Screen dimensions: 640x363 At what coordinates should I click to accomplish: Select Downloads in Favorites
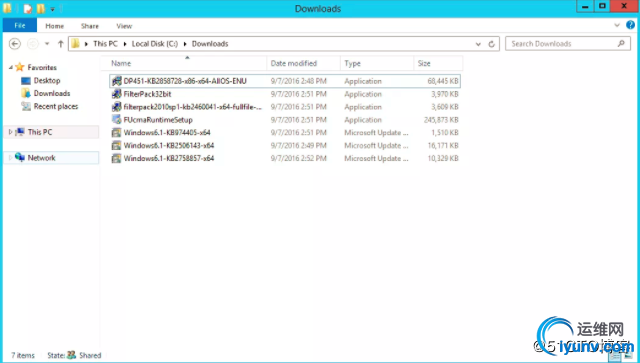click(52, 94)
